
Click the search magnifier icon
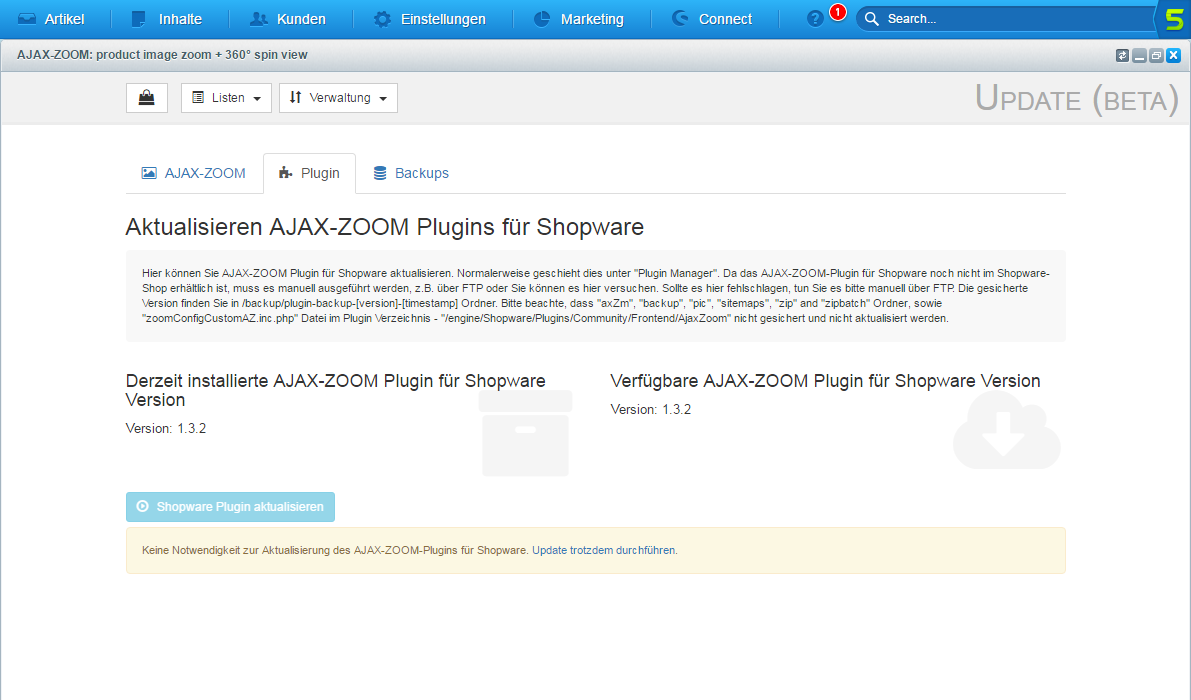point(872,19)
